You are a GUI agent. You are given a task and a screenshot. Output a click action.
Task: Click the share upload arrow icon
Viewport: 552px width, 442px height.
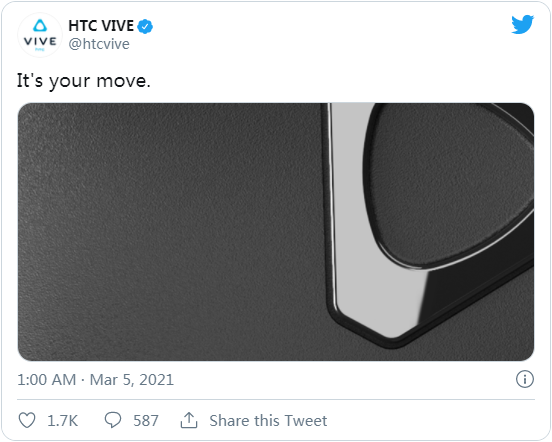189,420
